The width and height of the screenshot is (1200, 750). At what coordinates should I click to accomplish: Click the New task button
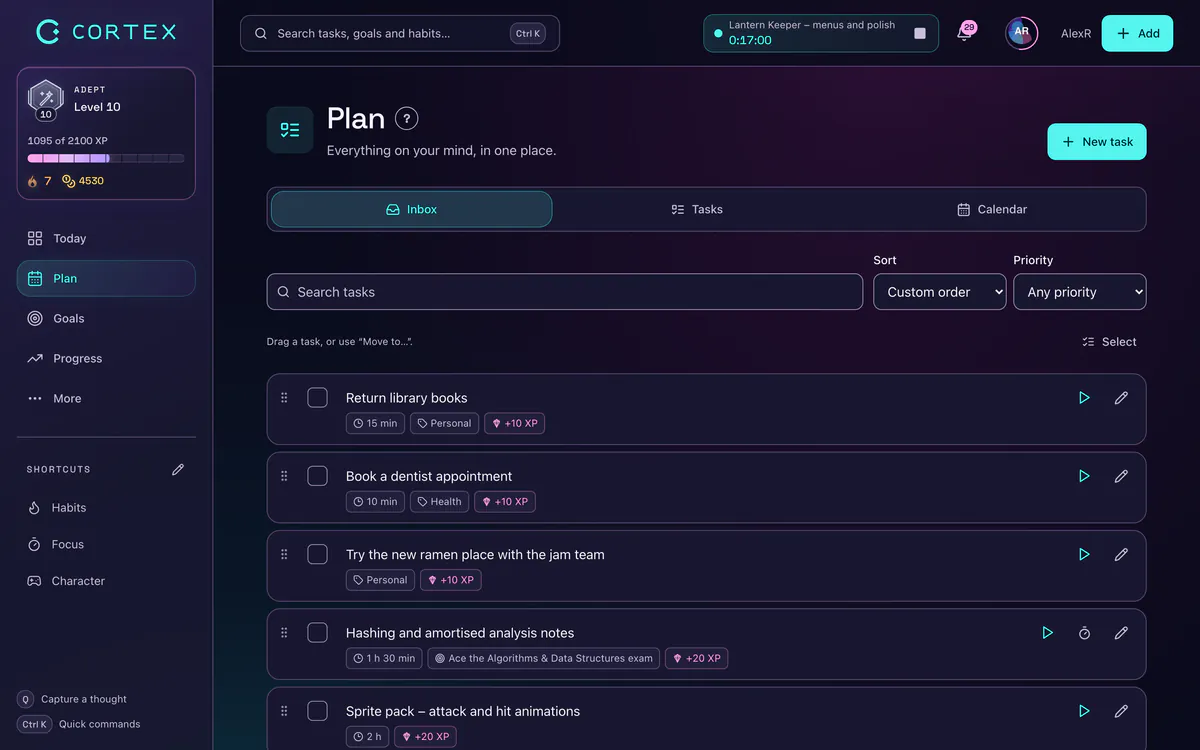[1097, 142]
